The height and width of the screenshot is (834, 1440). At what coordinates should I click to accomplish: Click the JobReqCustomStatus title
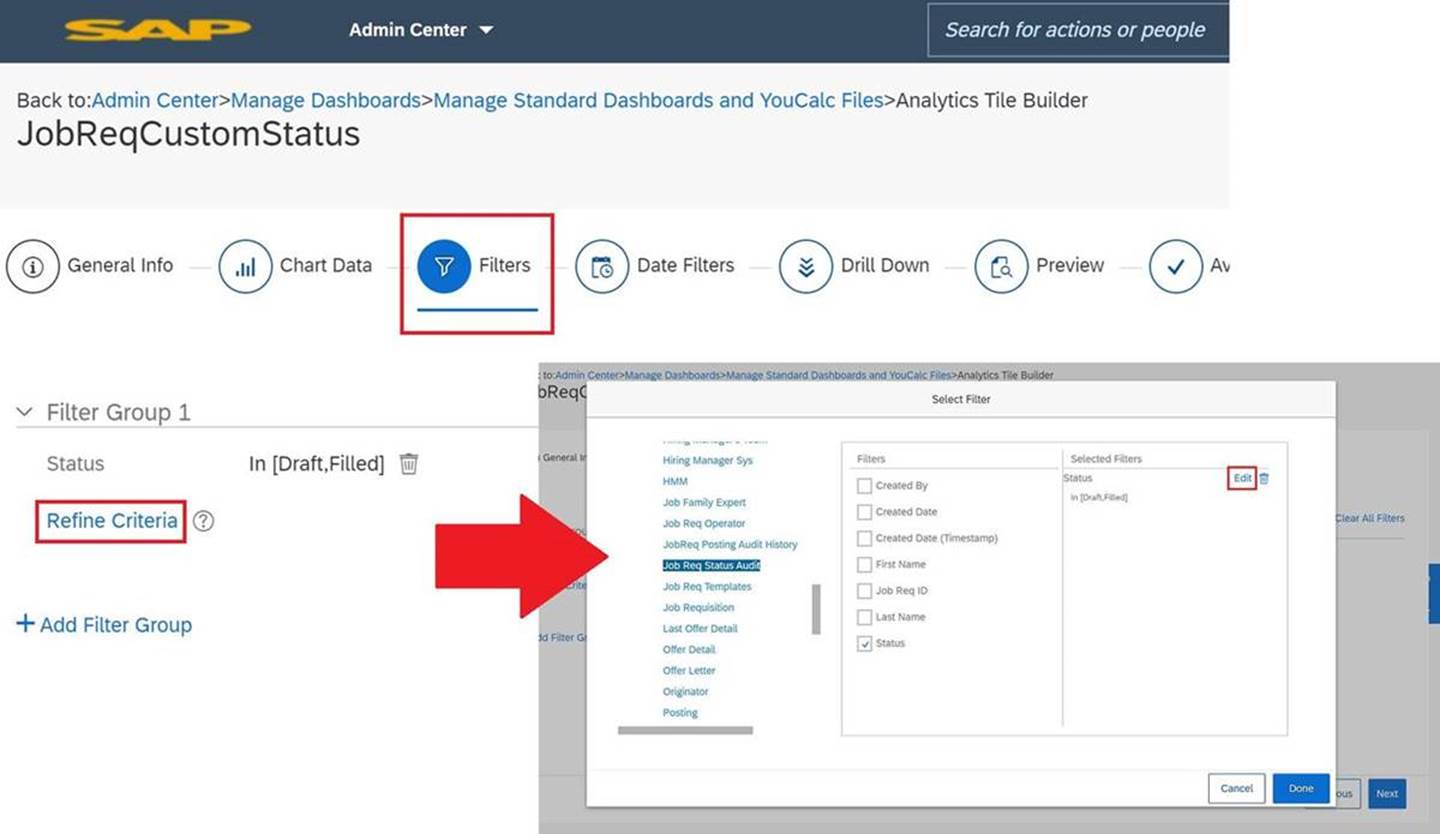click(x=188, y=135)
